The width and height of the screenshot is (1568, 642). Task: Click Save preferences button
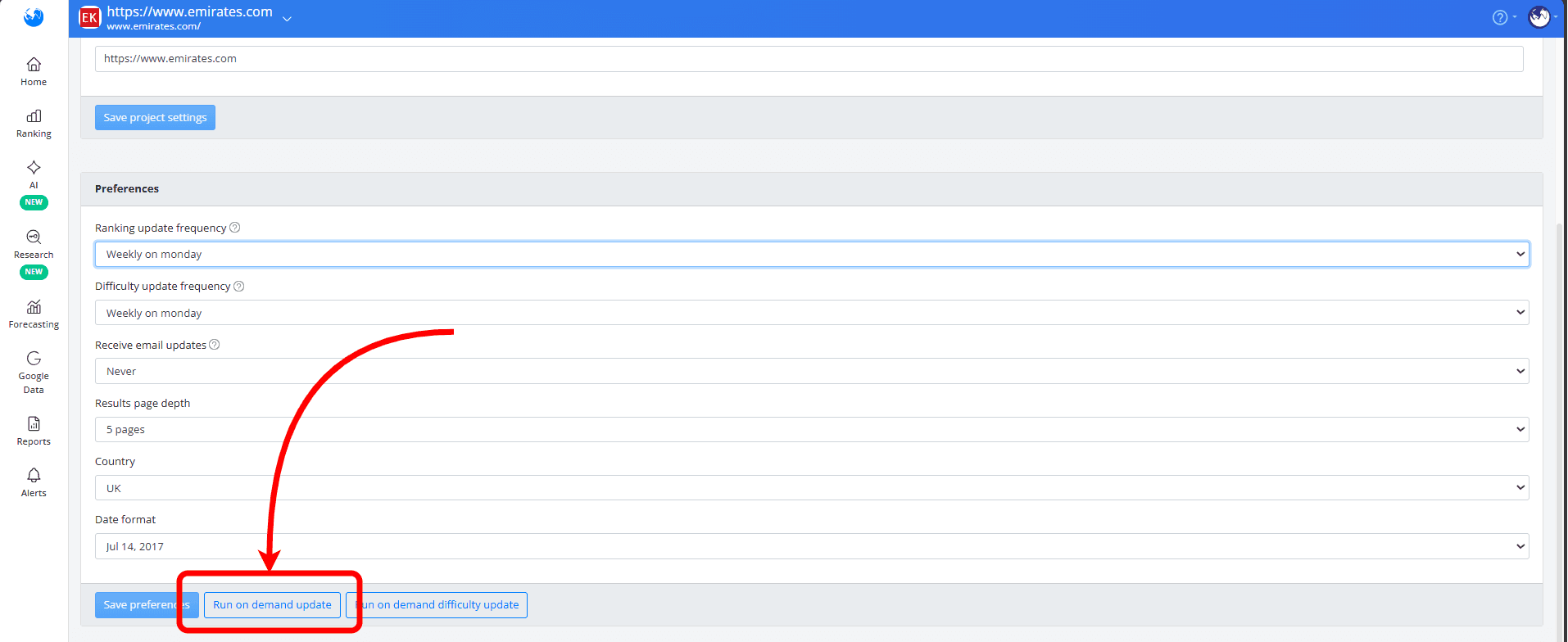pos(147,605)
